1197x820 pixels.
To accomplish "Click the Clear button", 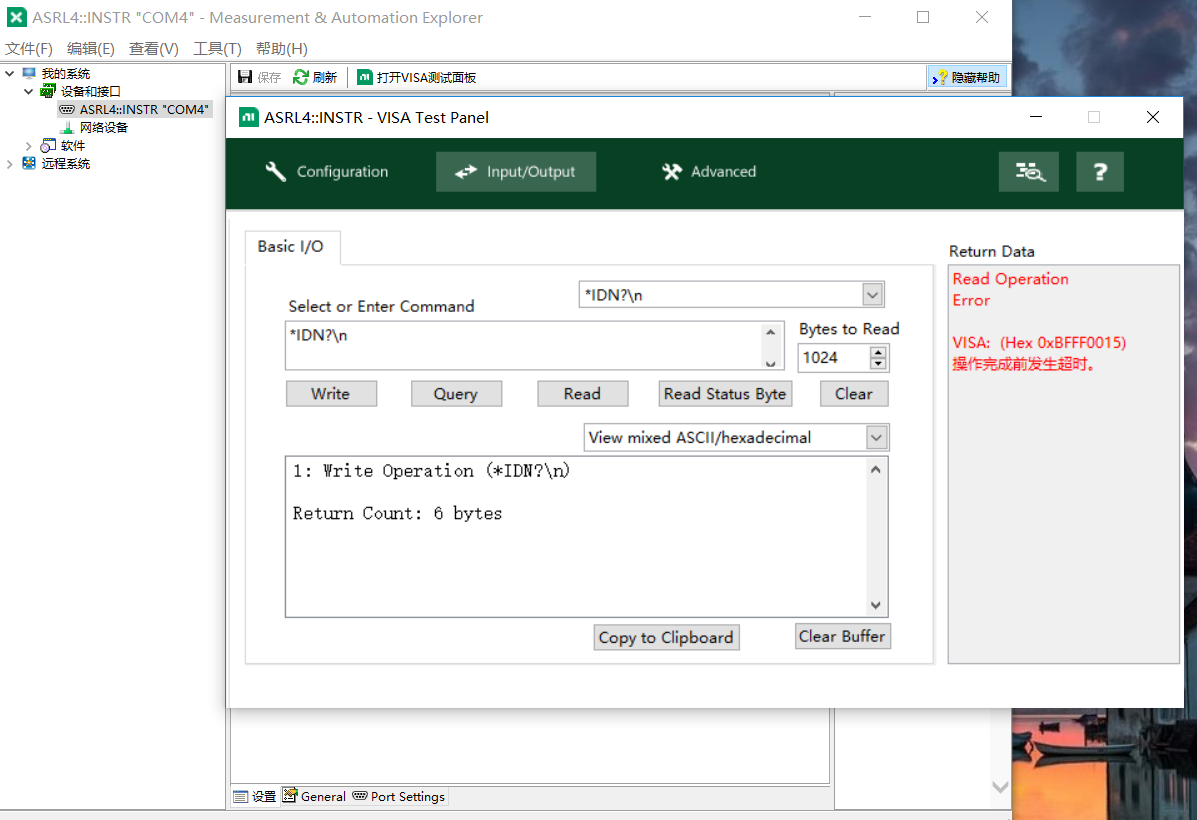I will coord(853,394).
